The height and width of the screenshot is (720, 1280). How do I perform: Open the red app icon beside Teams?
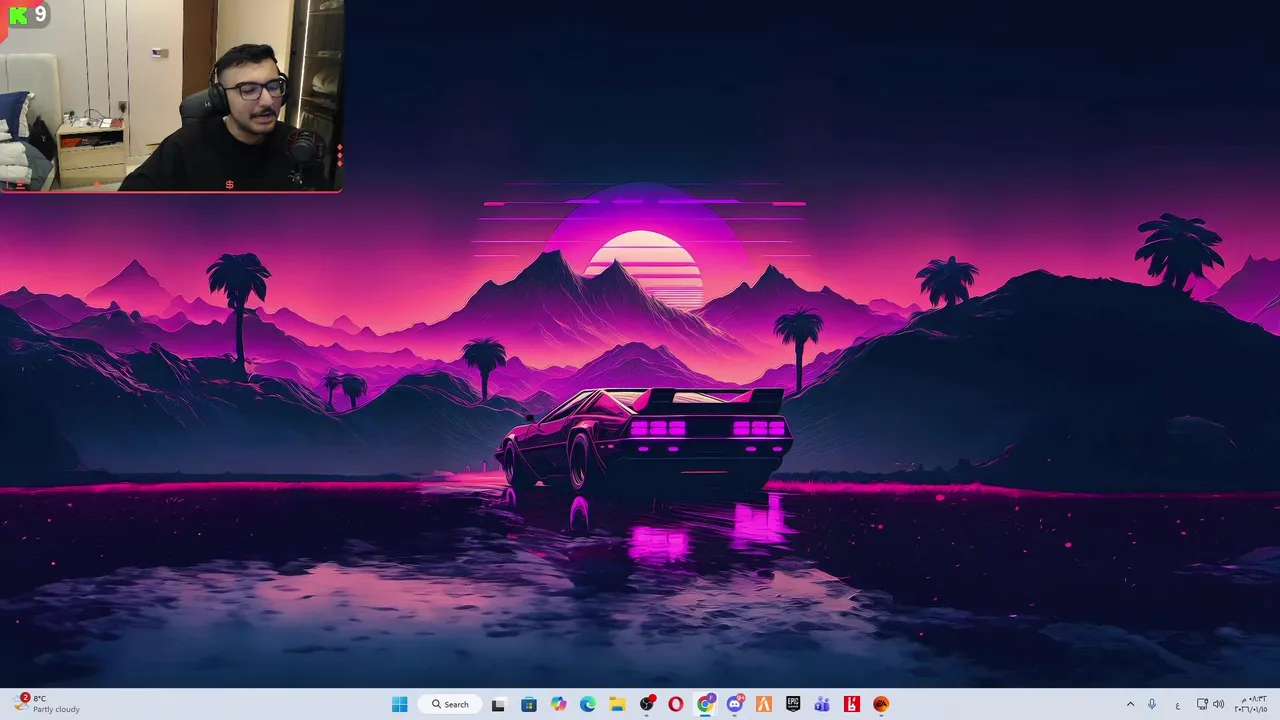(852, 704)
